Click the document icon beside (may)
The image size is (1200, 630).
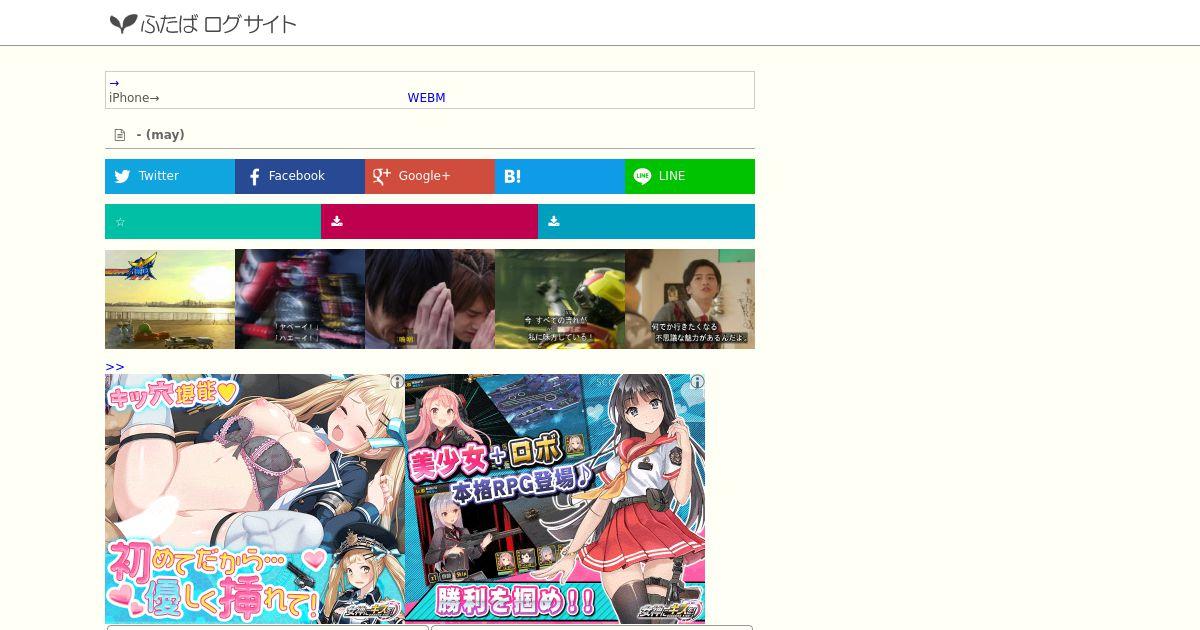(x=120, y=135)
